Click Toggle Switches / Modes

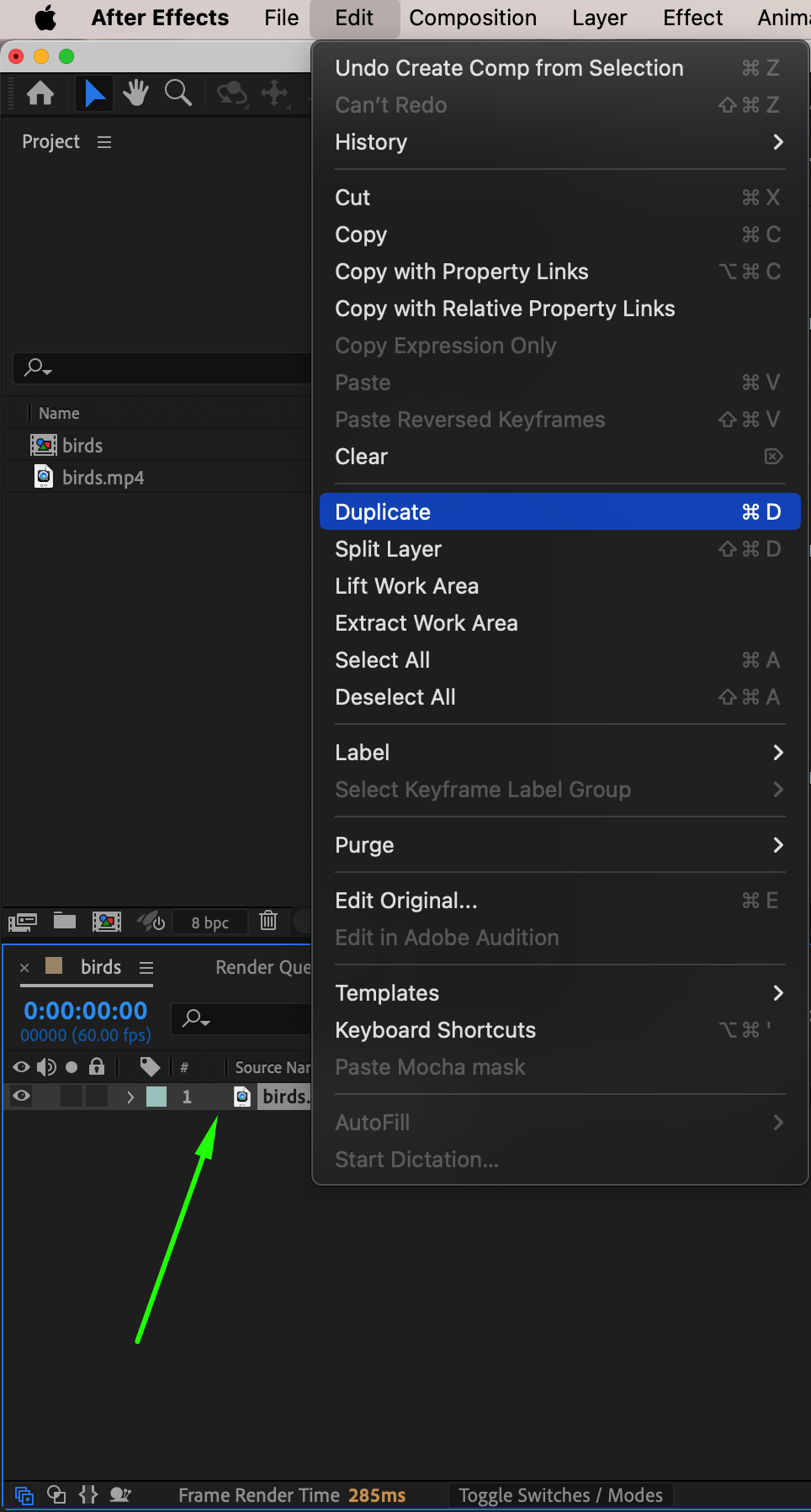(x=560, y=1495)
